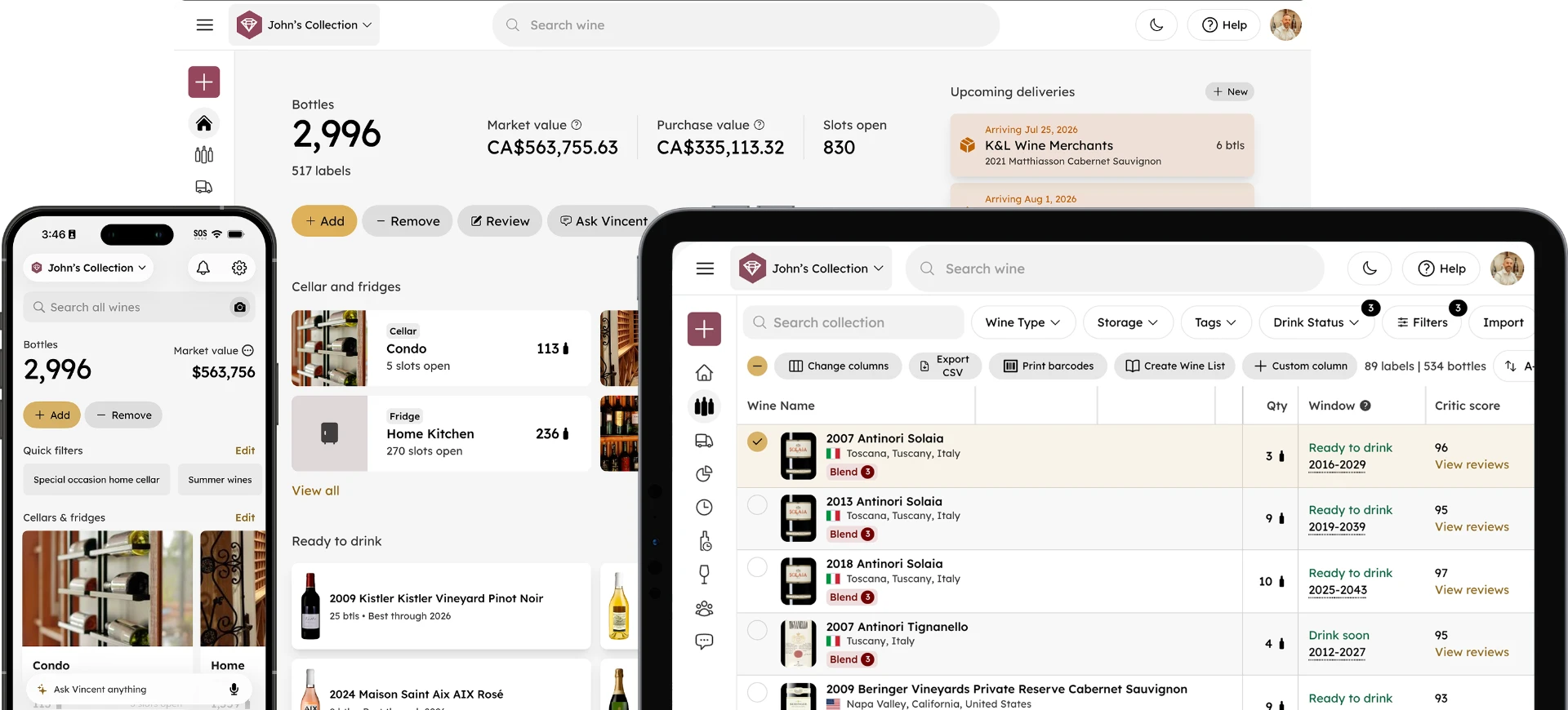Select 2009 Beringer Private Reserve row checkbox
The height and width of the screenshot is (710, 1568).
coord(758,692)
